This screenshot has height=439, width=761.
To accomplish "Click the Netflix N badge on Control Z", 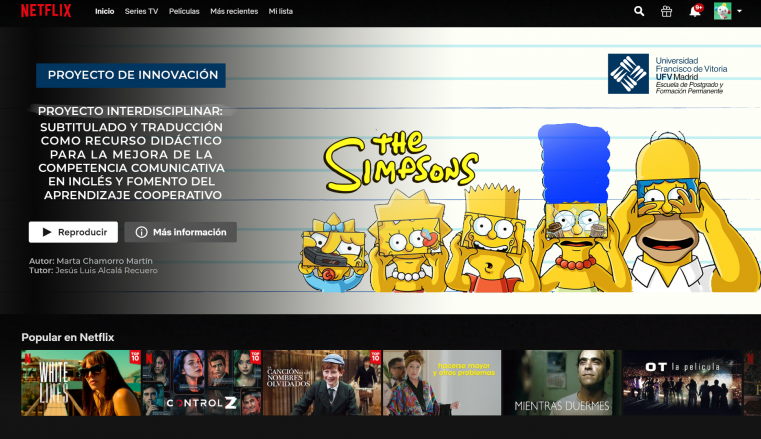I will tap(149, 359).
